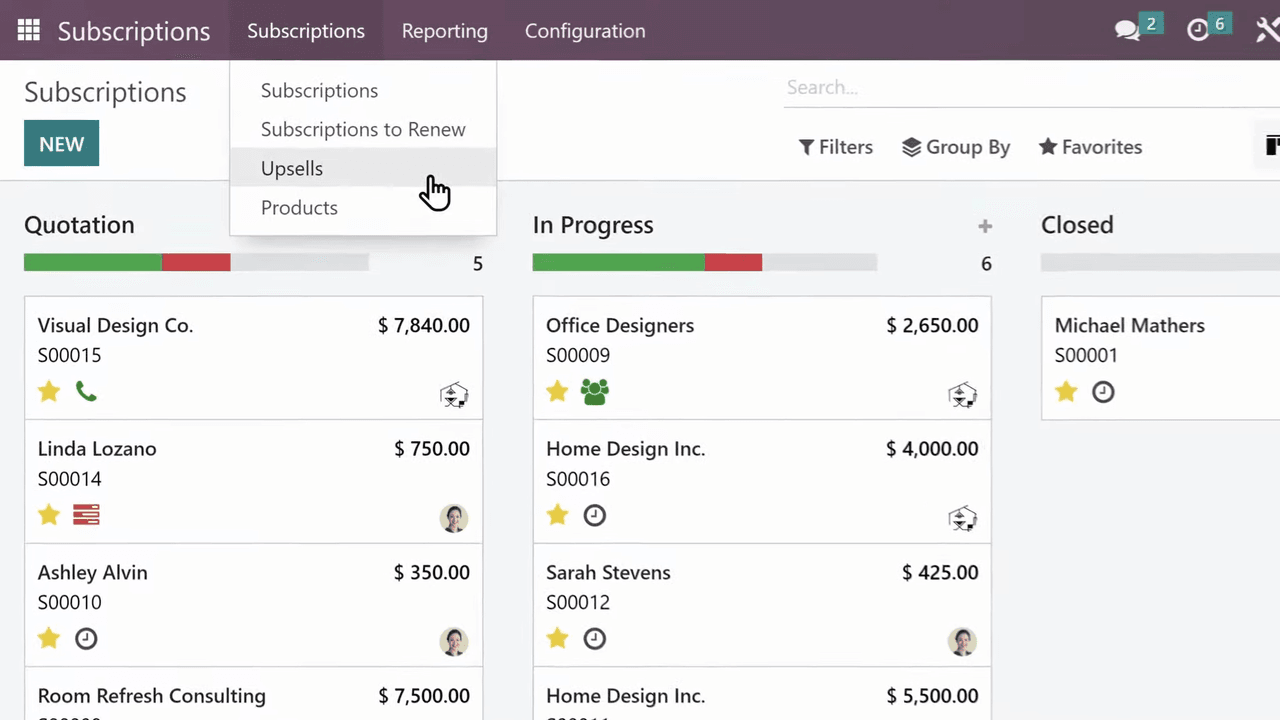Open the apps grid menu
The height and width of the screenshot is (720, 1280).
click(28, 30)
